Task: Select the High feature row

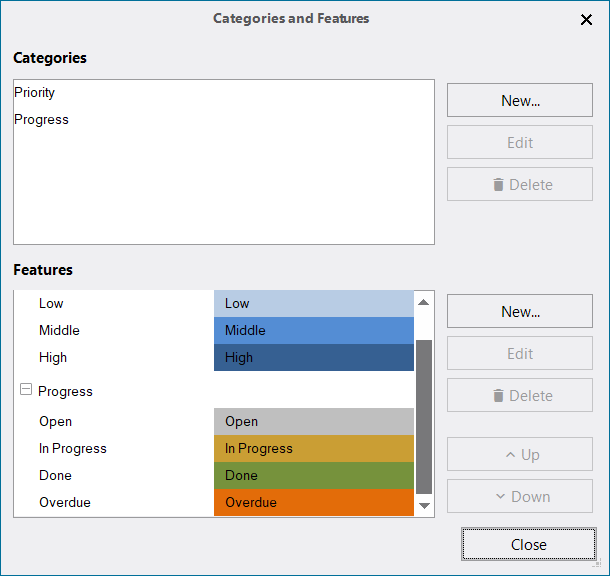Action: [53, 358]
